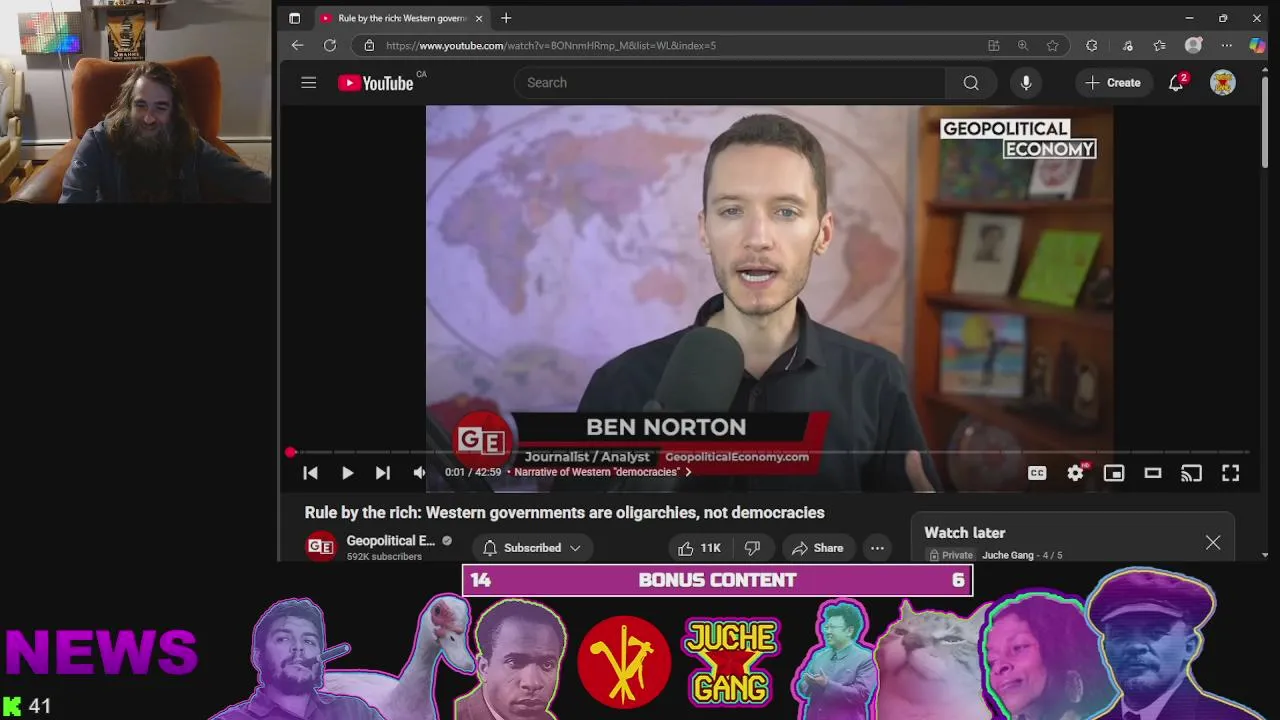This screenshot has height=720, width=1280.
Task: Play the video
Action: coord(347,473)
